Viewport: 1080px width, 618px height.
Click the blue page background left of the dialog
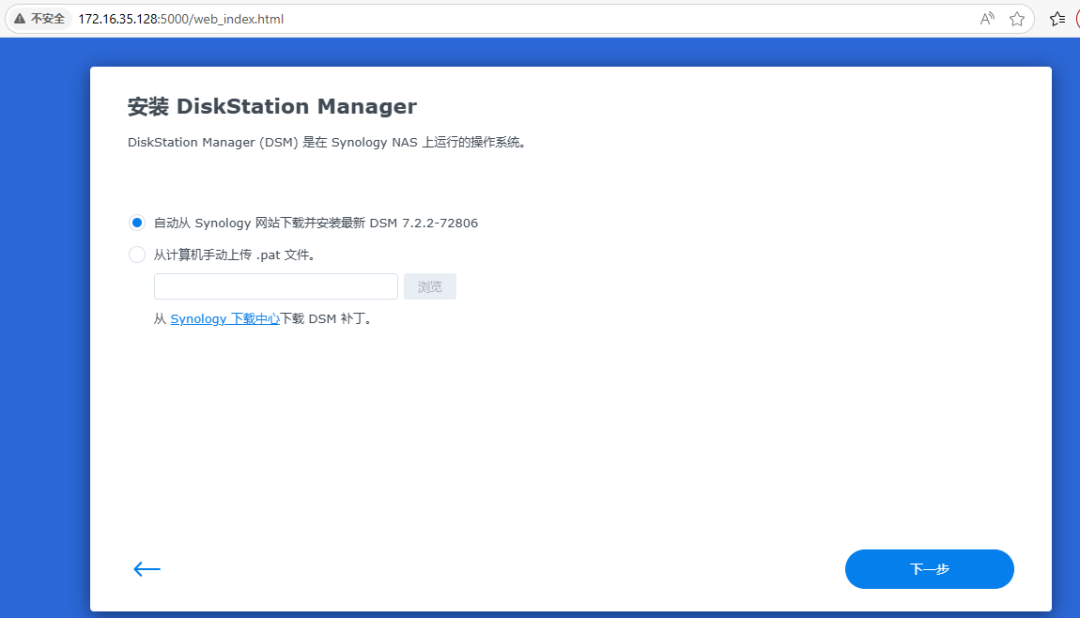(45, 330)
